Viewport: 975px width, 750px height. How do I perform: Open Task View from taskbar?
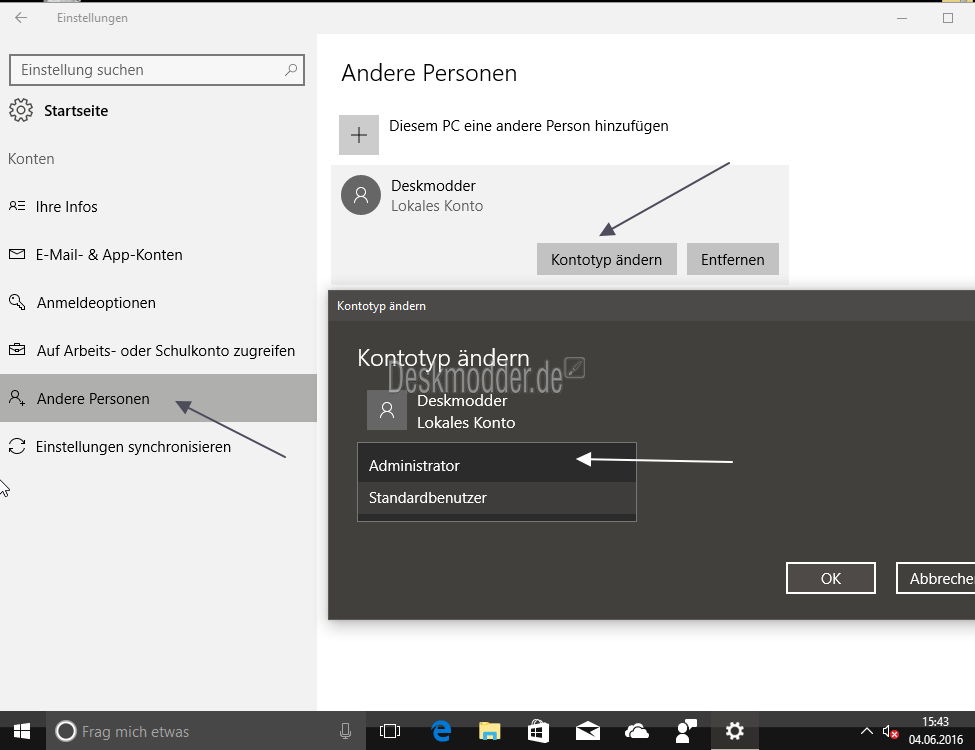pyautogui.click(x=390, y=731)
